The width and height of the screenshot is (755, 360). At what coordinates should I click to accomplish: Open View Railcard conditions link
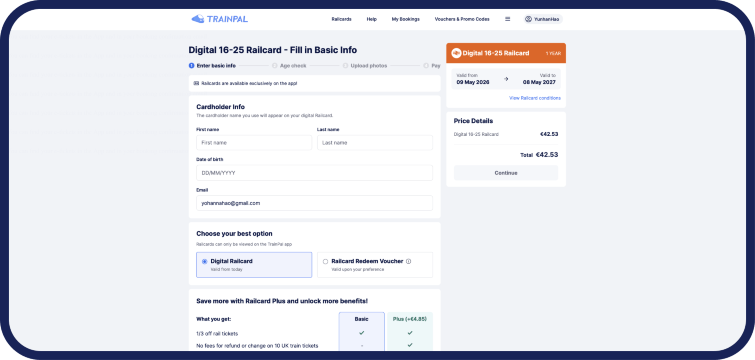coord(534,98)
